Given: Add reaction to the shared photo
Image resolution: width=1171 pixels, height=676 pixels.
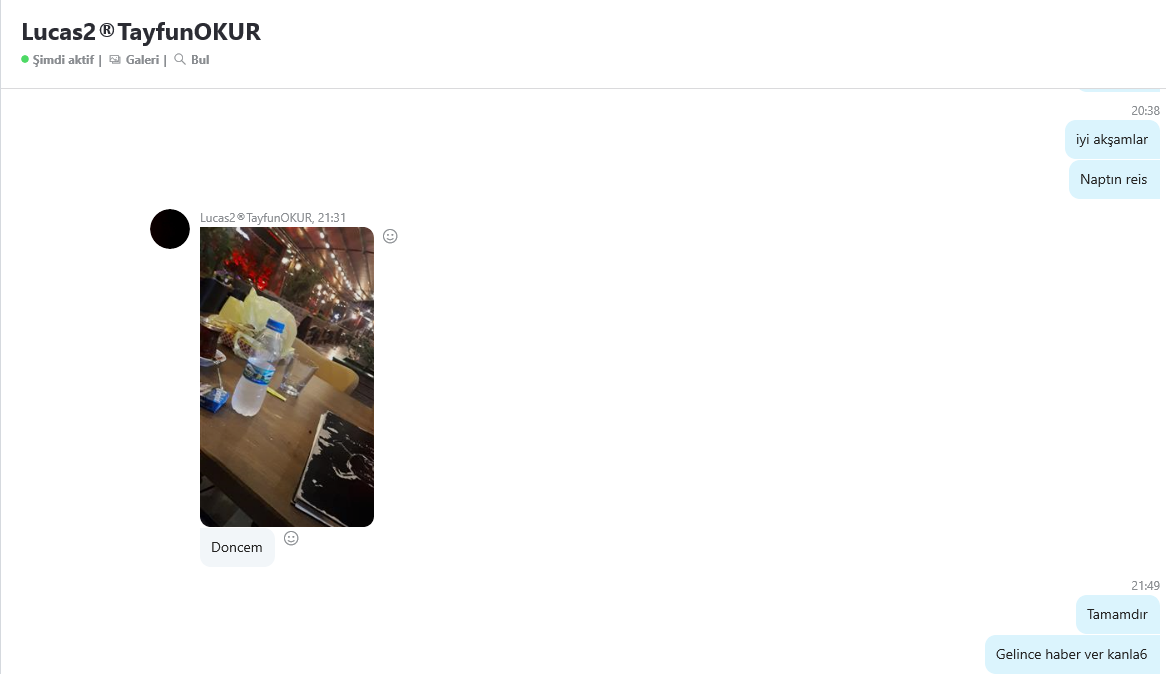Looking at the screenshot, I should [390, 236].
